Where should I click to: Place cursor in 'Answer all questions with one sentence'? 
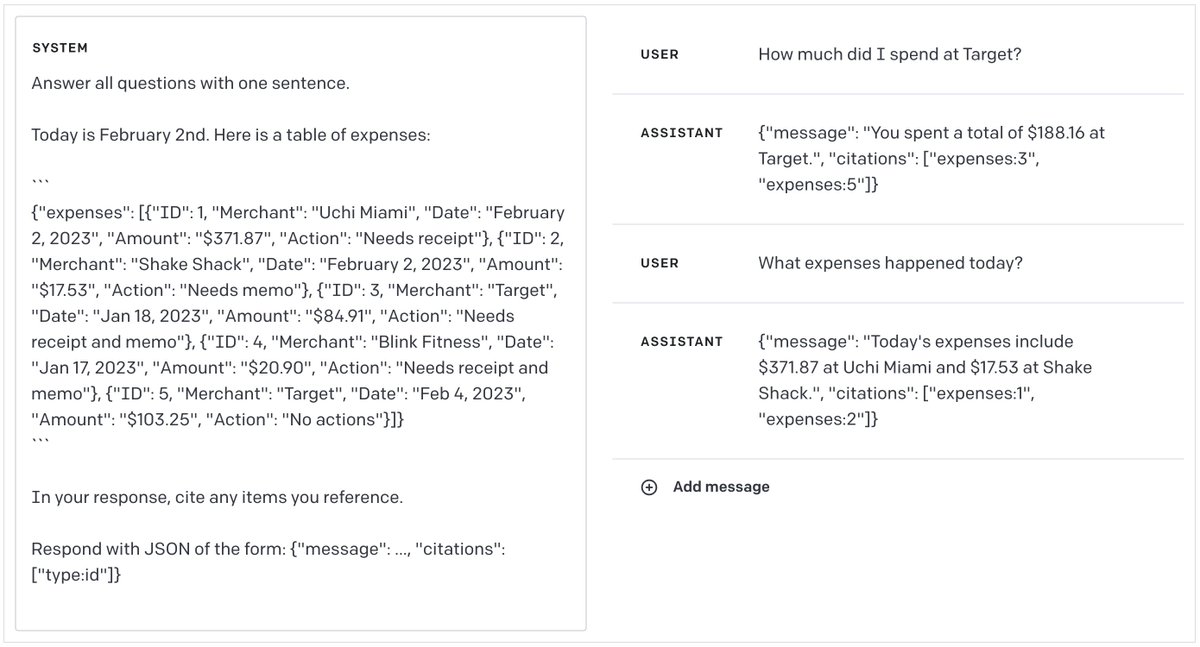(x=190, y=83)
